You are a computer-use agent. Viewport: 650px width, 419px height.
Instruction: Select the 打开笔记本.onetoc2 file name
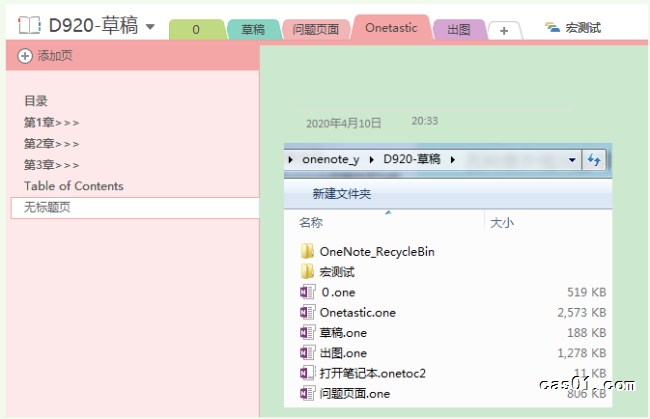pos(373,373)
